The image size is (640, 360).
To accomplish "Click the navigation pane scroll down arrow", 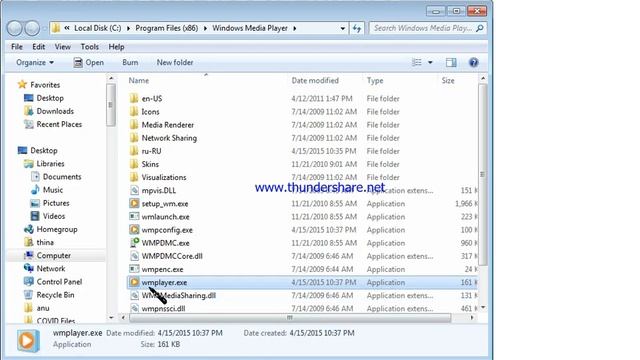I will (x=111, y=318).
